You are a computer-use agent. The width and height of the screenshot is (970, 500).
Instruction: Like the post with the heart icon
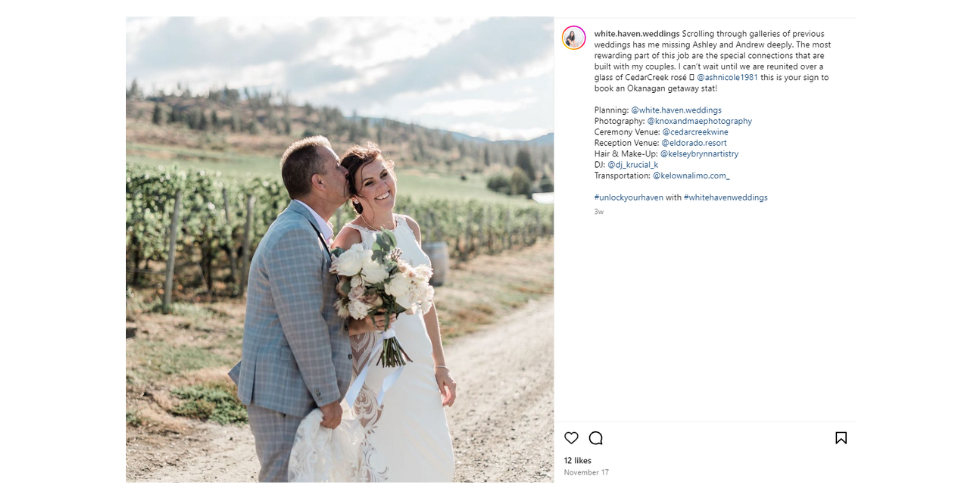571,438
